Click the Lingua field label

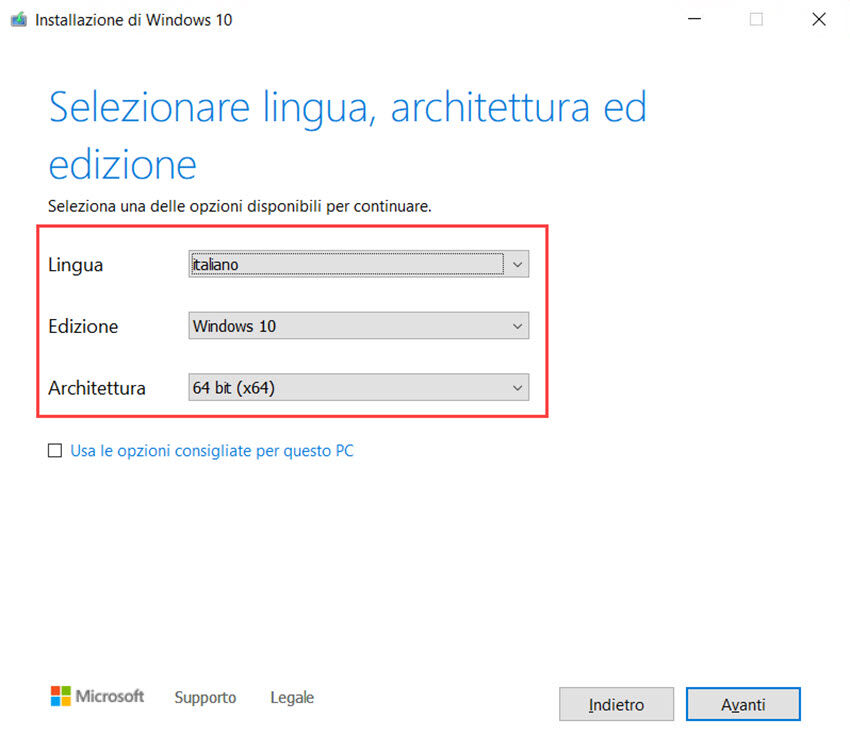click(76, 265)
